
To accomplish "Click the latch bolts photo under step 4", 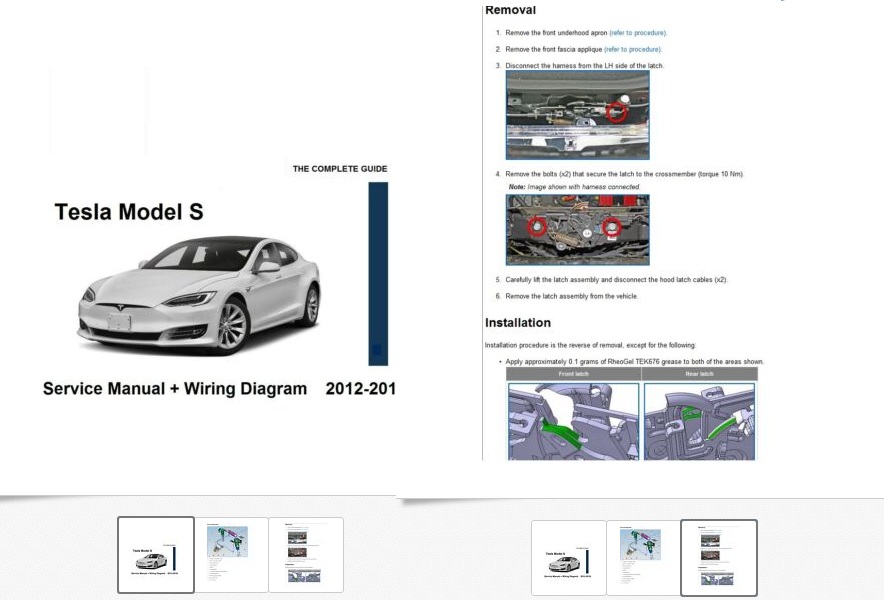I will 578,230.
